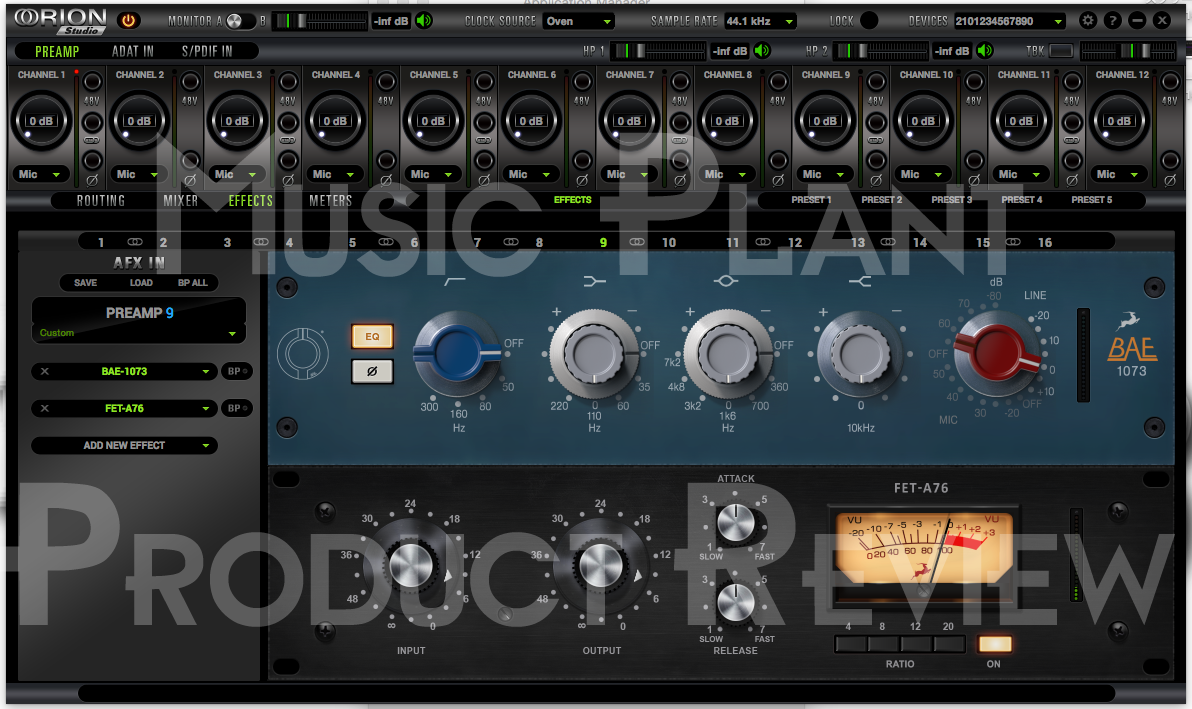Image resolution: width=1192 pixels, height=709 pixels.
Task: Switch to the ADAT IN tab
Action: point(133,51)
